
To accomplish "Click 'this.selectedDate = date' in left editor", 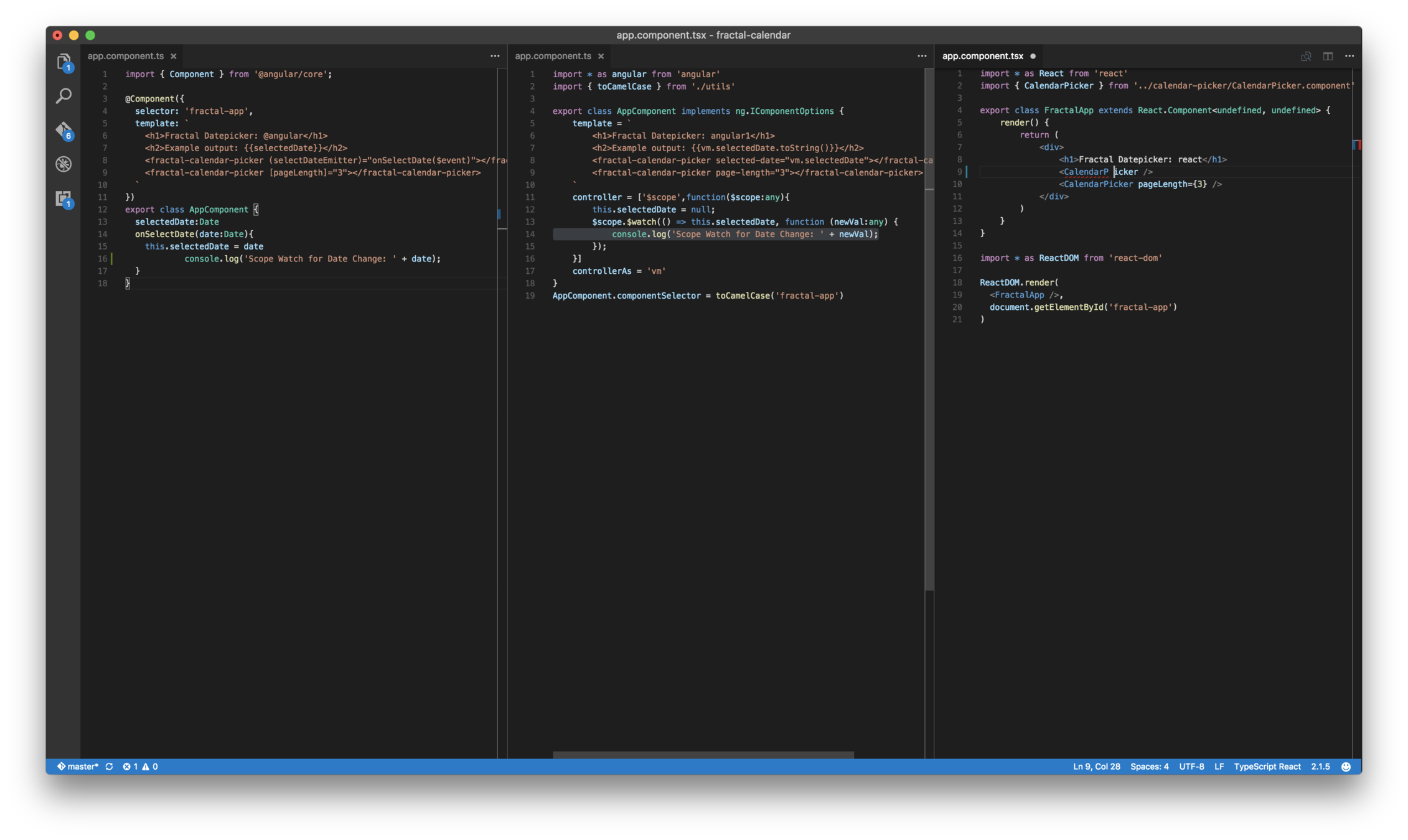I will (204, 246).
